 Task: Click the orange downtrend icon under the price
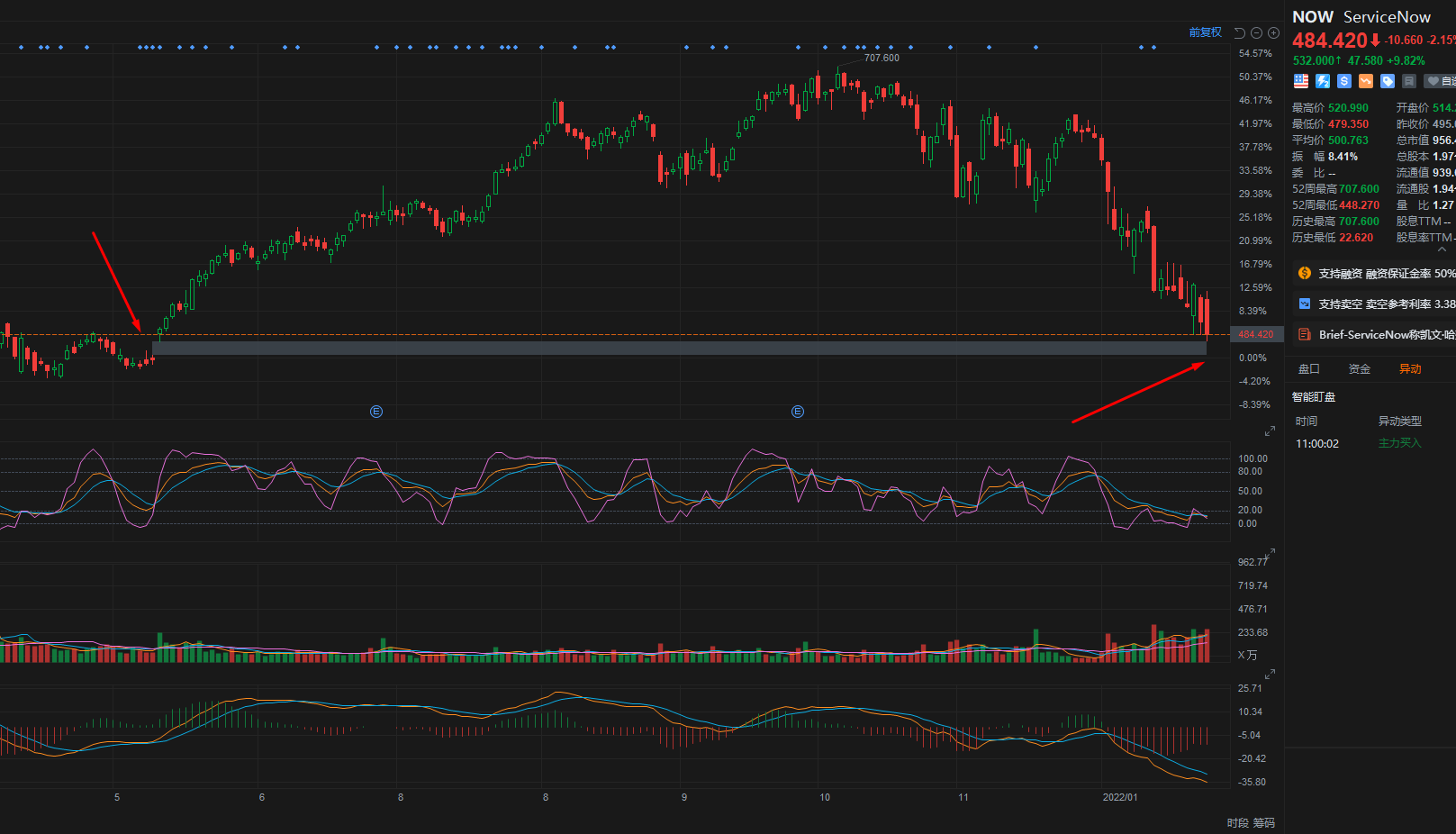[x=1366, y=81]
